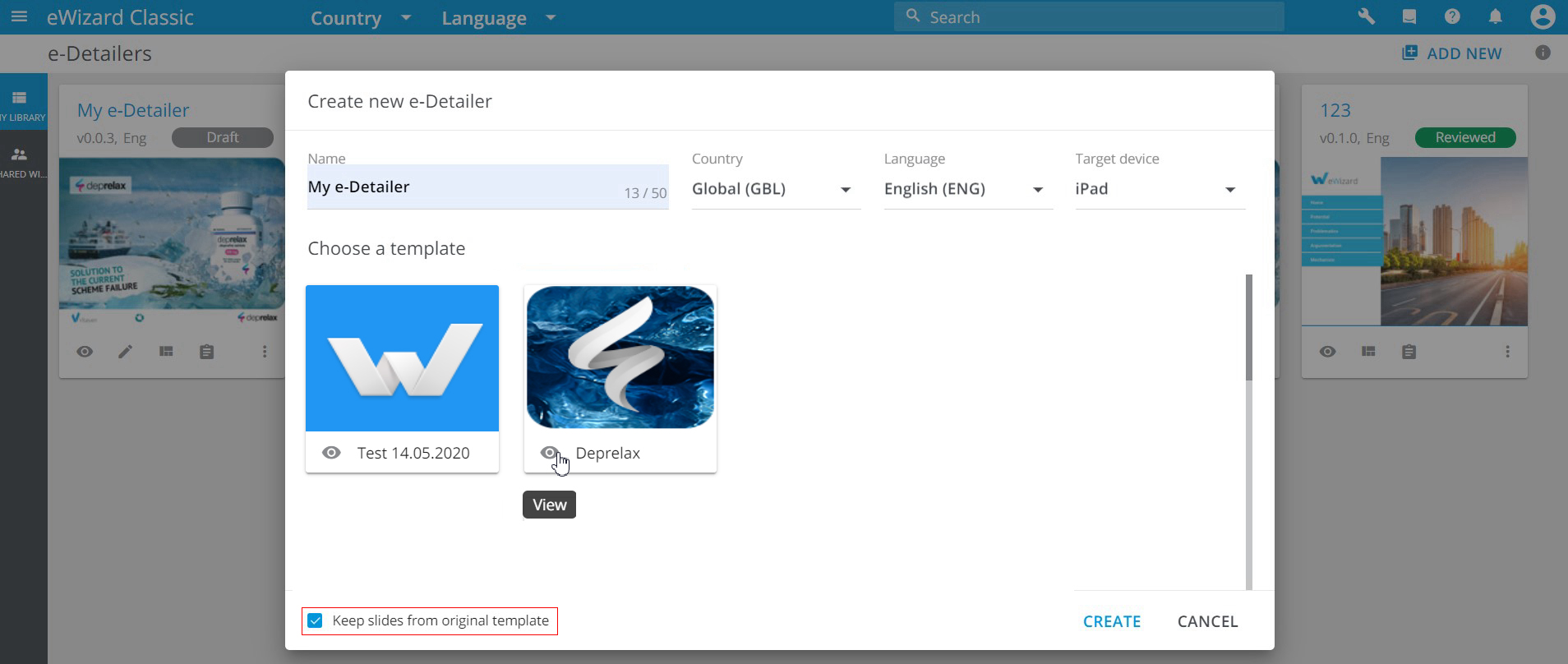Click CANCEL to close the dialog
This screenshot has width=1568, height=664.
pyautogui.click(x=1206, y=621)
